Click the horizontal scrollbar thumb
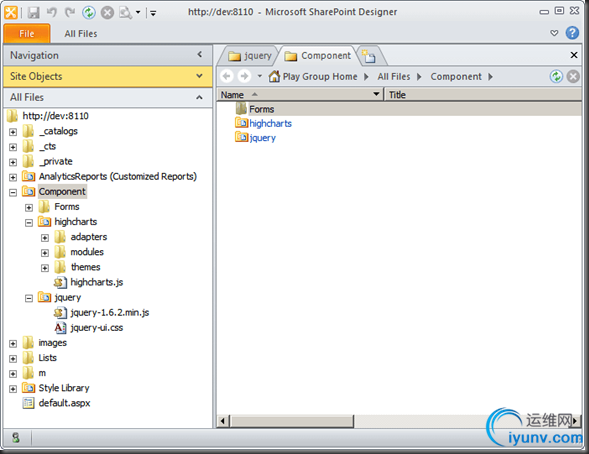589x454 pixels. click(291, 421)
